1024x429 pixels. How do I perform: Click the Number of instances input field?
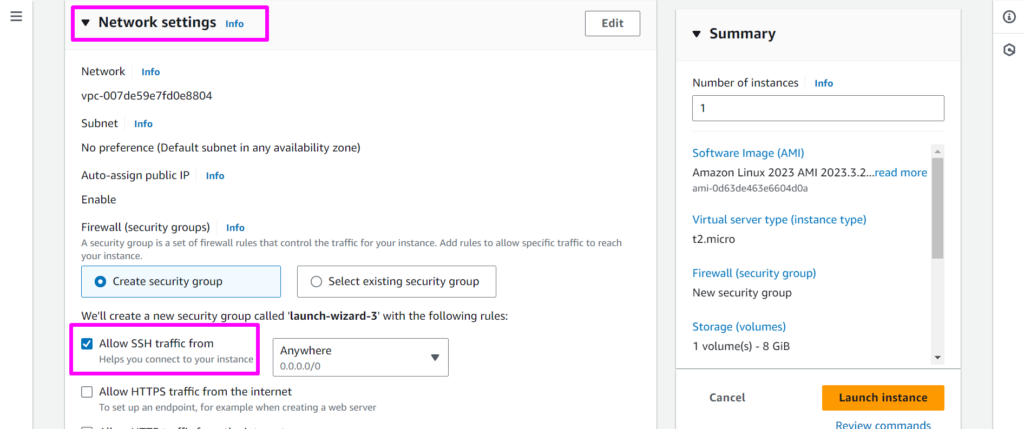pos(818,108)
